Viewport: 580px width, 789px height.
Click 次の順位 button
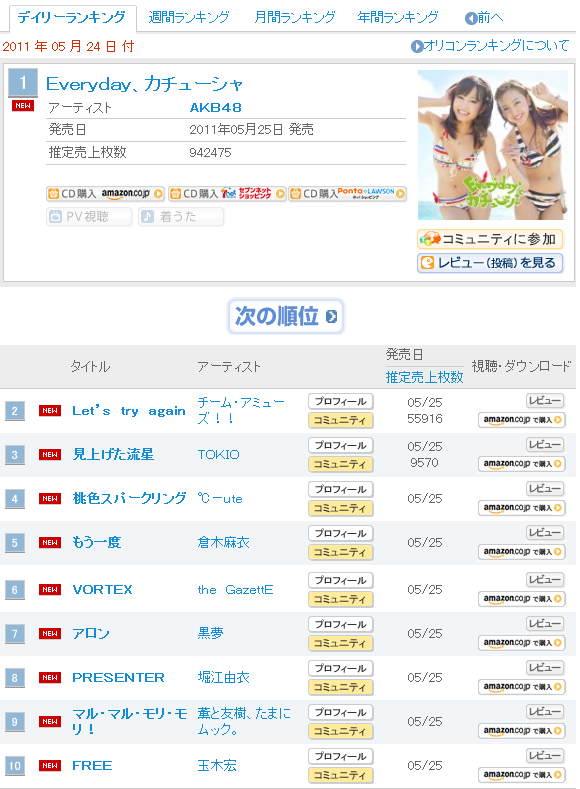pos(286,317)
